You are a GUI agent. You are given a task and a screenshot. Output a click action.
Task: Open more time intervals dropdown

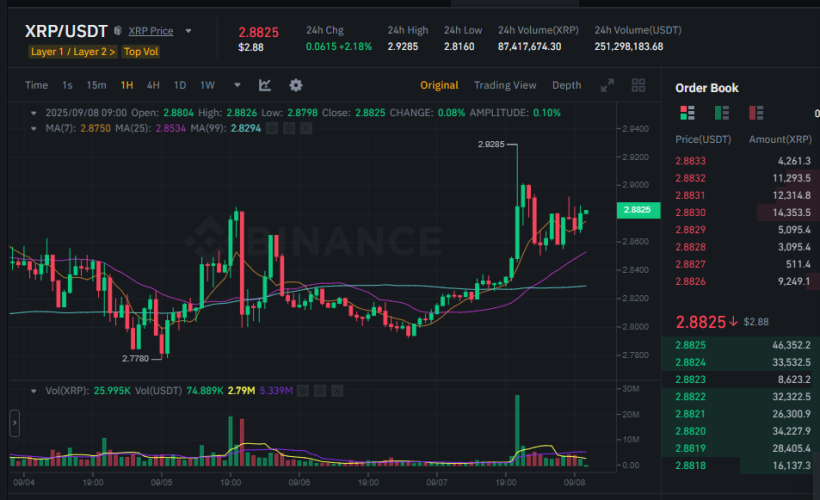point(237,85)
